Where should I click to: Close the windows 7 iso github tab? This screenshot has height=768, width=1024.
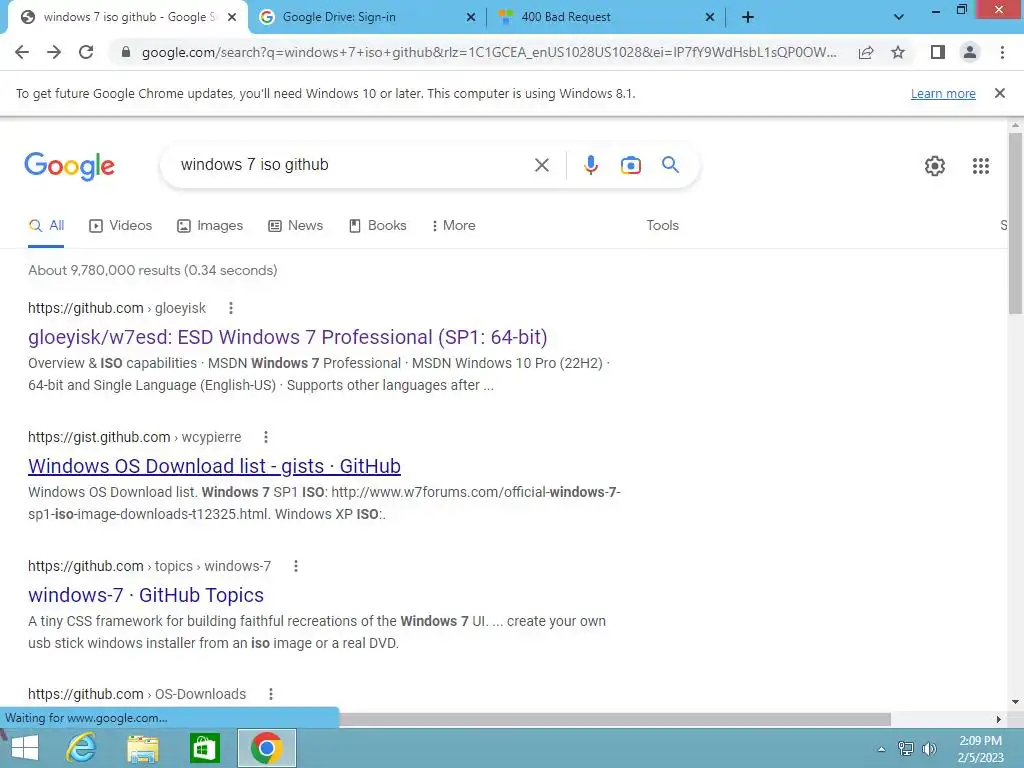232,18
